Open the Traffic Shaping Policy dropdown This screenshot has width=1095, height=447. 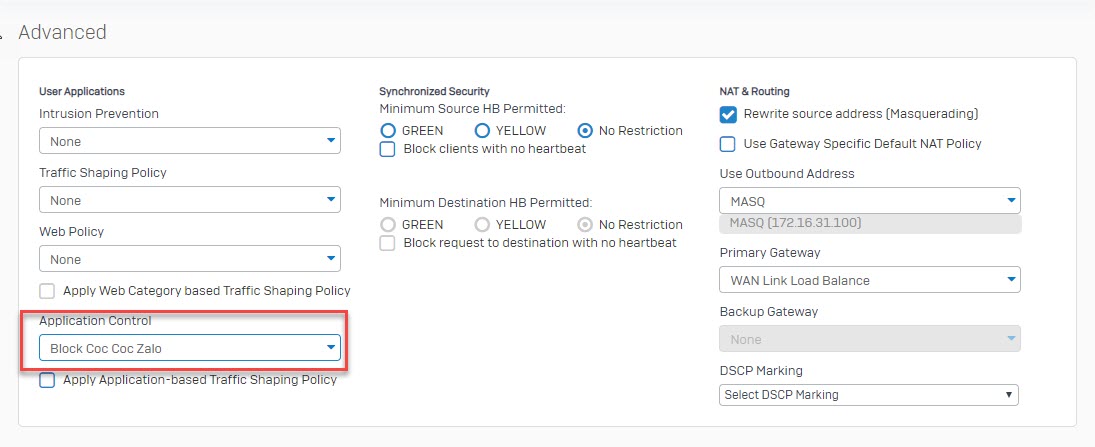pos(190,200)
